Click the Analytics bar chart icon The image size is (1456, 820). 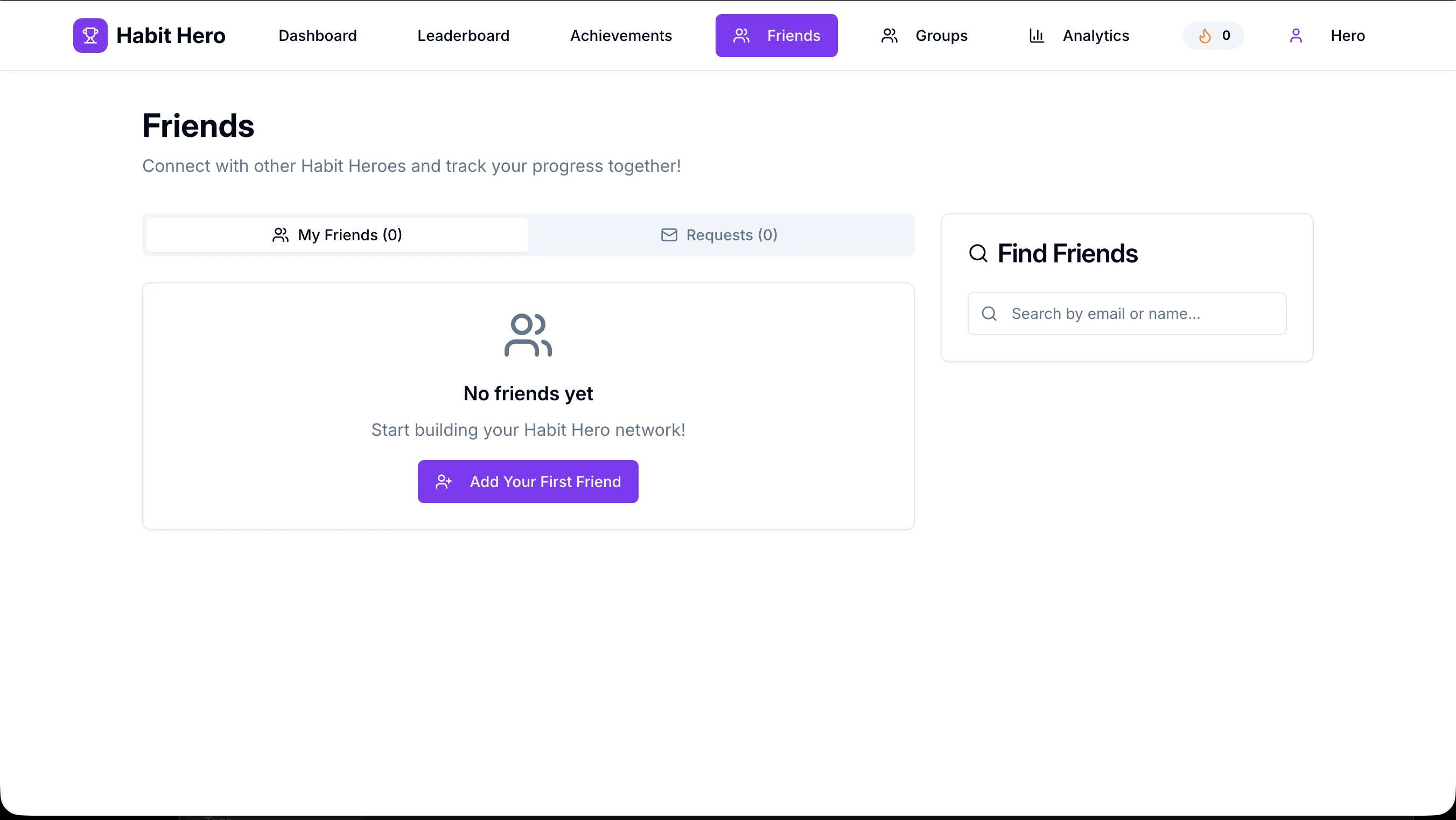click(1036, 36)
